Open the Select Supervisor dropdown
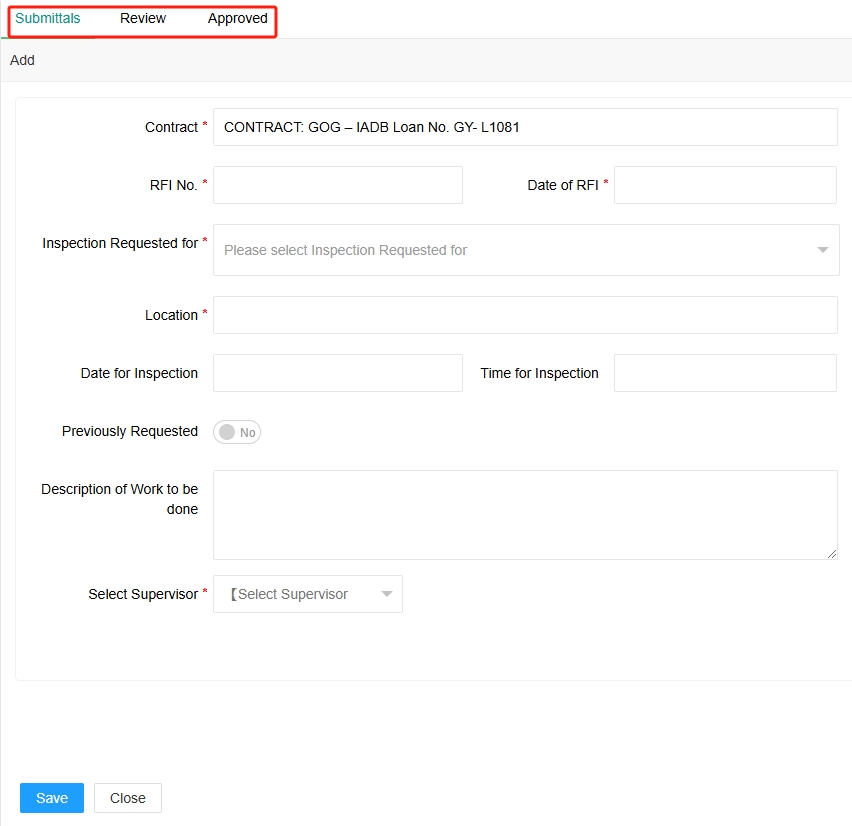Viewport: 852px width, 826px height. click(308, 595)
